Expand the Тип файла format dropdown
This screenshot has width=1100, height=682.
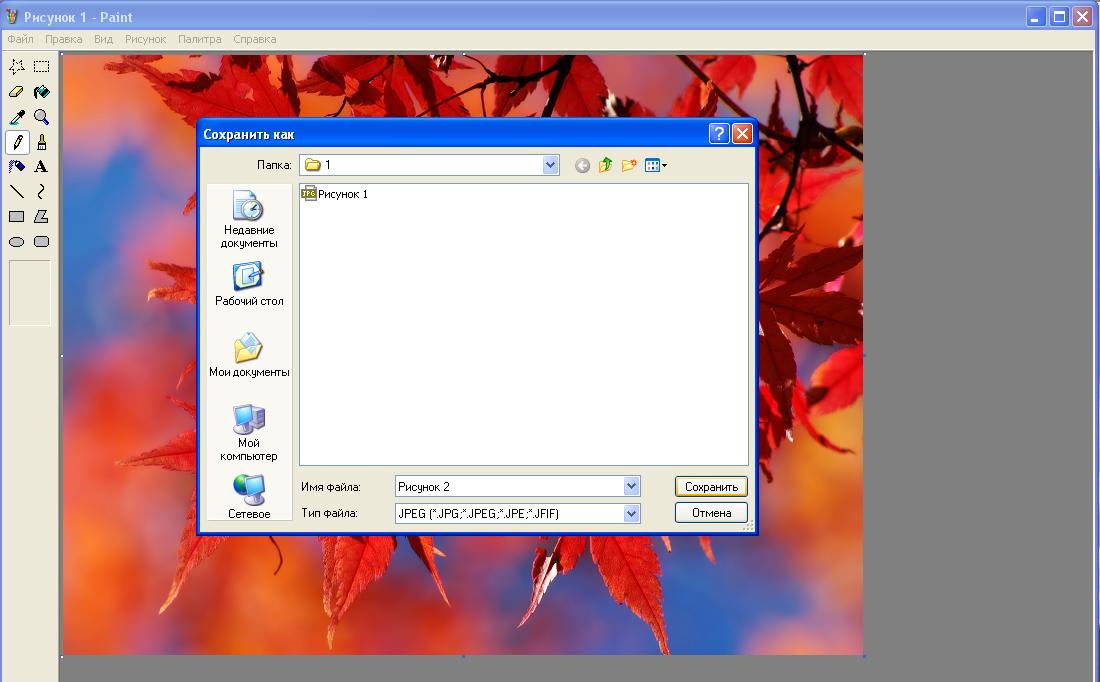[x=631, y=513]
